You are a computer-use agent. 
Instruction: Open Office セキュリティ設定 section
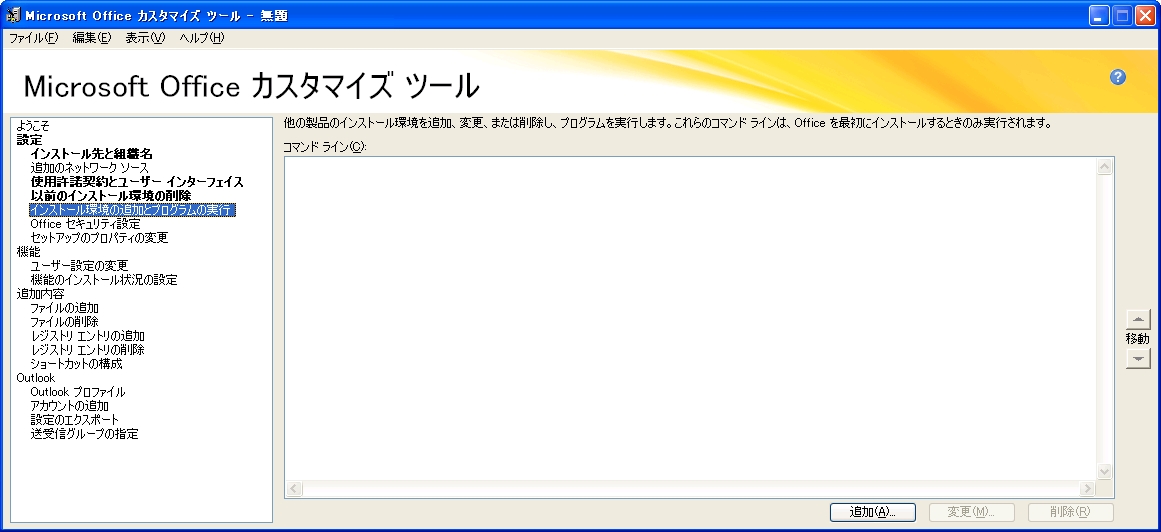[85, 224]
